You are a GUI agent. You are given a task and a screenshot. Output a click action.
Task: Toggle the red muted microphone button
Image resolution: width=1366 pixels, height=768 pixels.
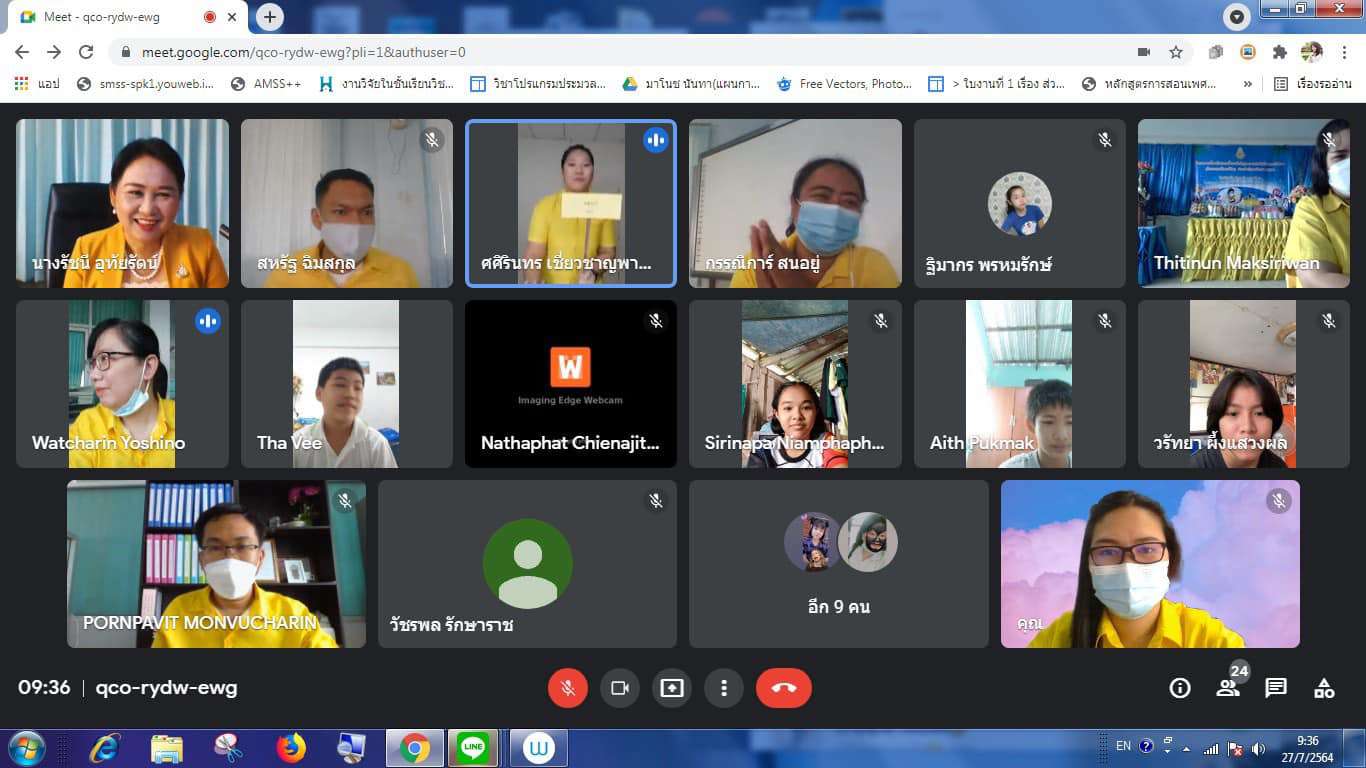click(567, 688)
